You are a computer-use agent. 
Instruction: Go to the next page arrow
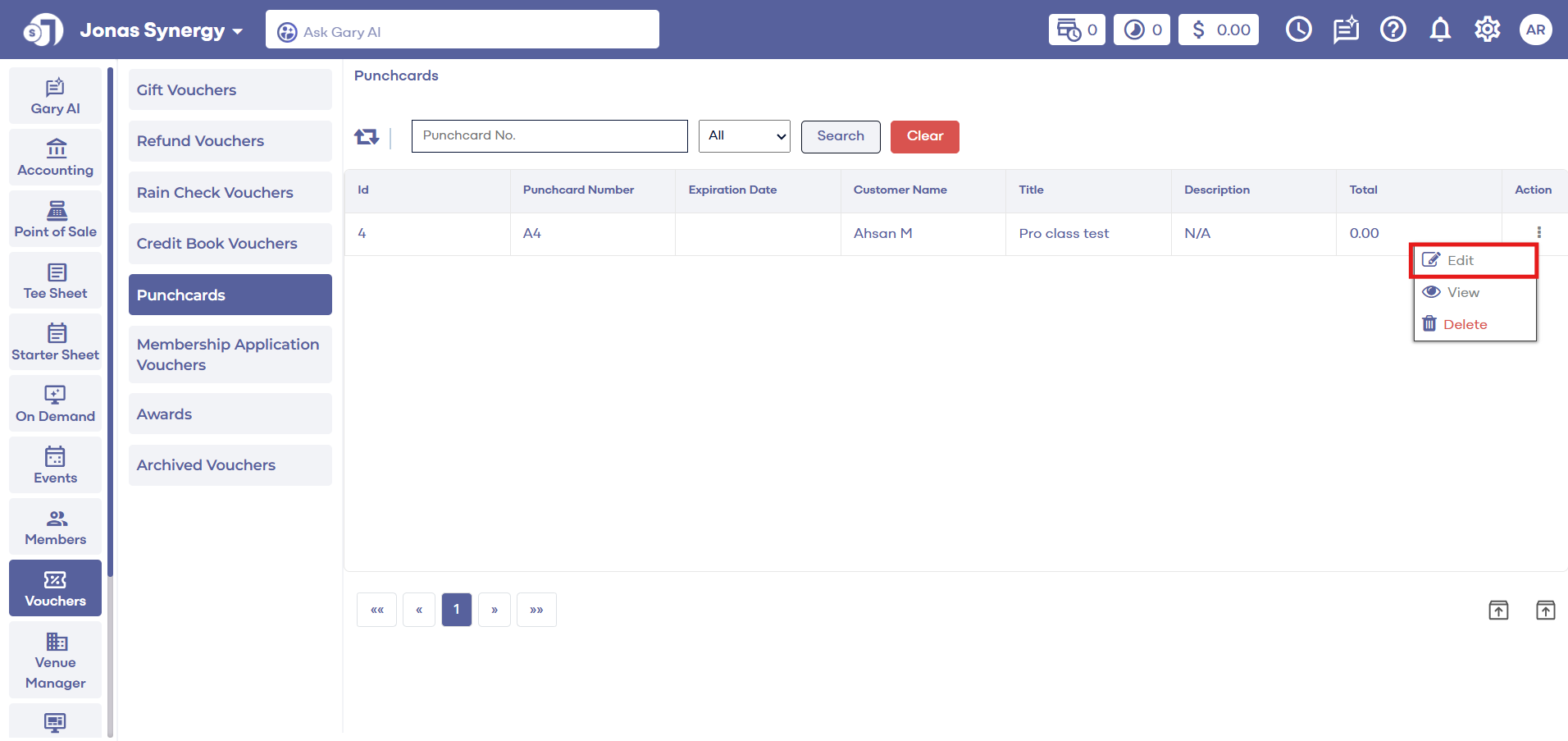click(x=495, y=610)
